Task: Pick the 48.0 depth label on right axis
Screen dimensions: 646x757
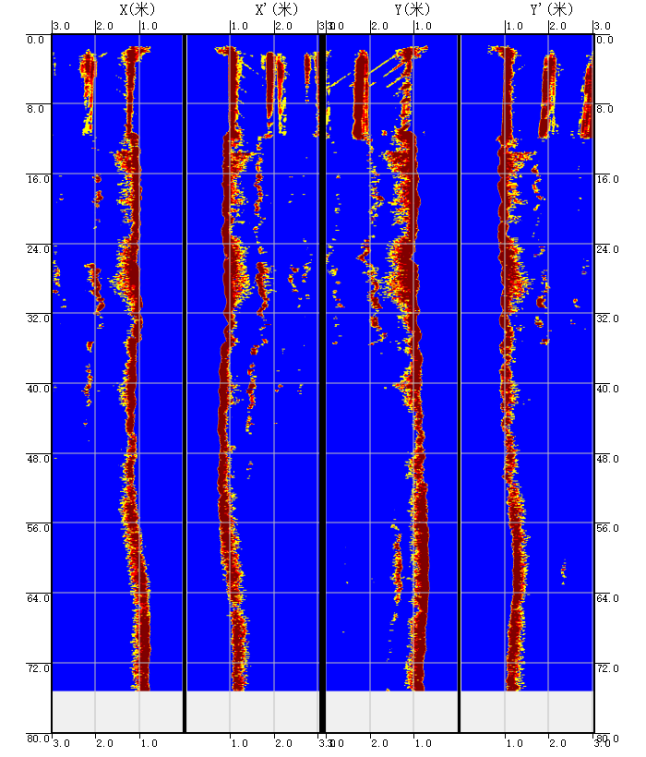Action: click(x=607, y=459)
